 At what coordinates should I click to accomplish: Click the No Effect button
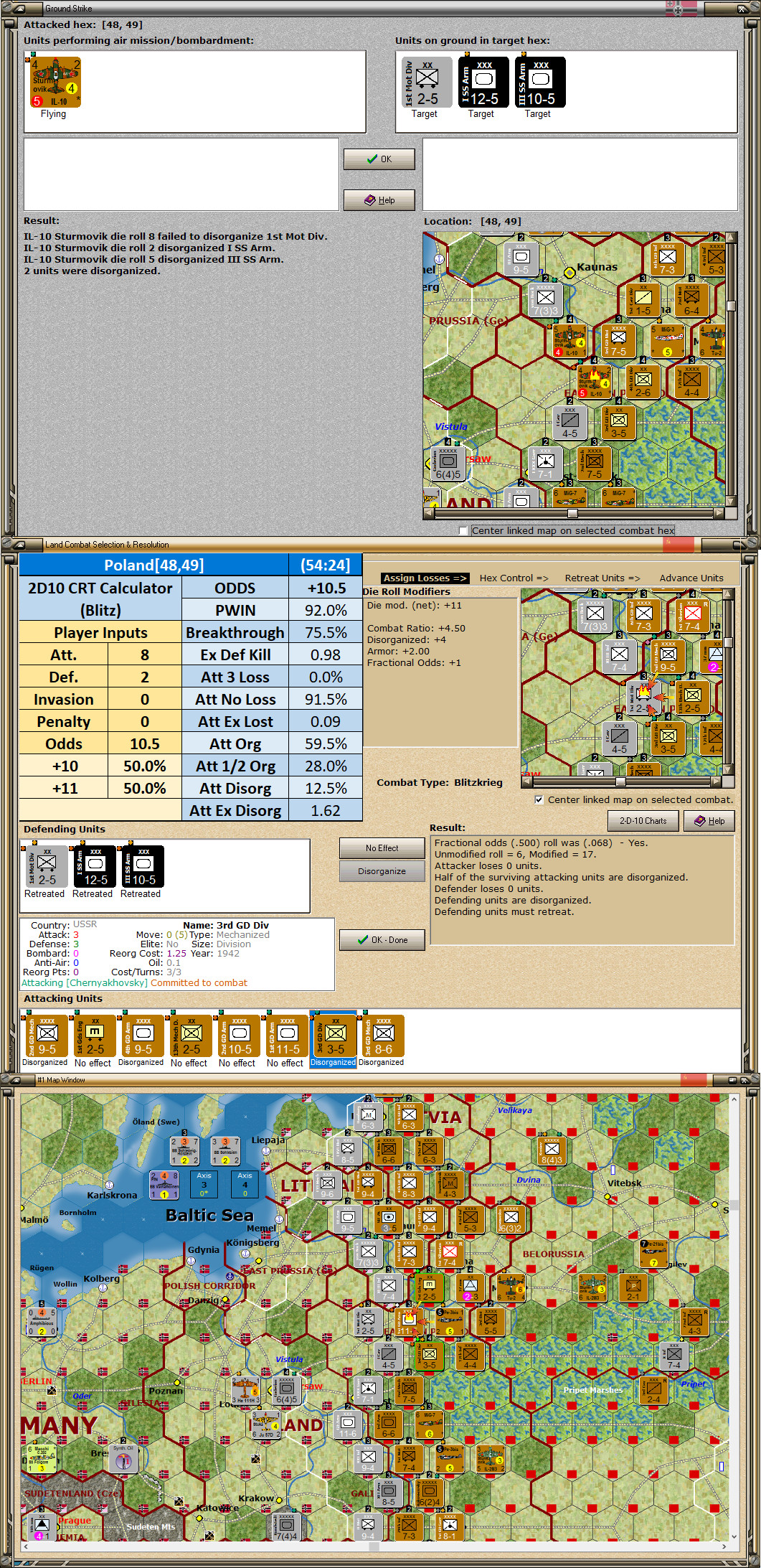382,848
